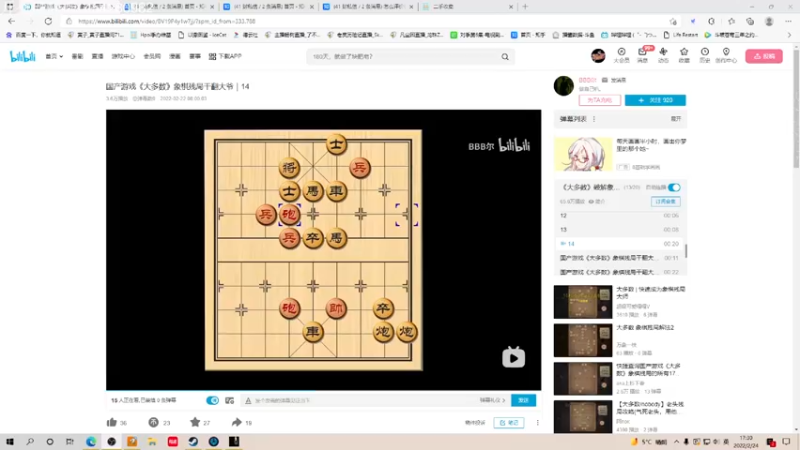Open the 弹幕礼仪 link
The width and height of the screenshot is (800, 450).
[492, 401]
